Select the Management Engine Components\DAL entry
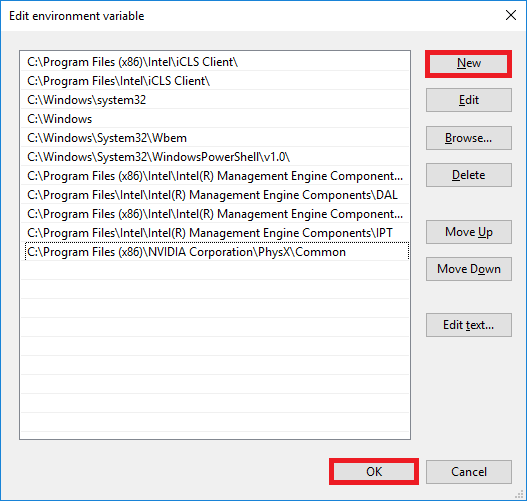Screen dimensions: 527x501 click(x=215, y=195)
